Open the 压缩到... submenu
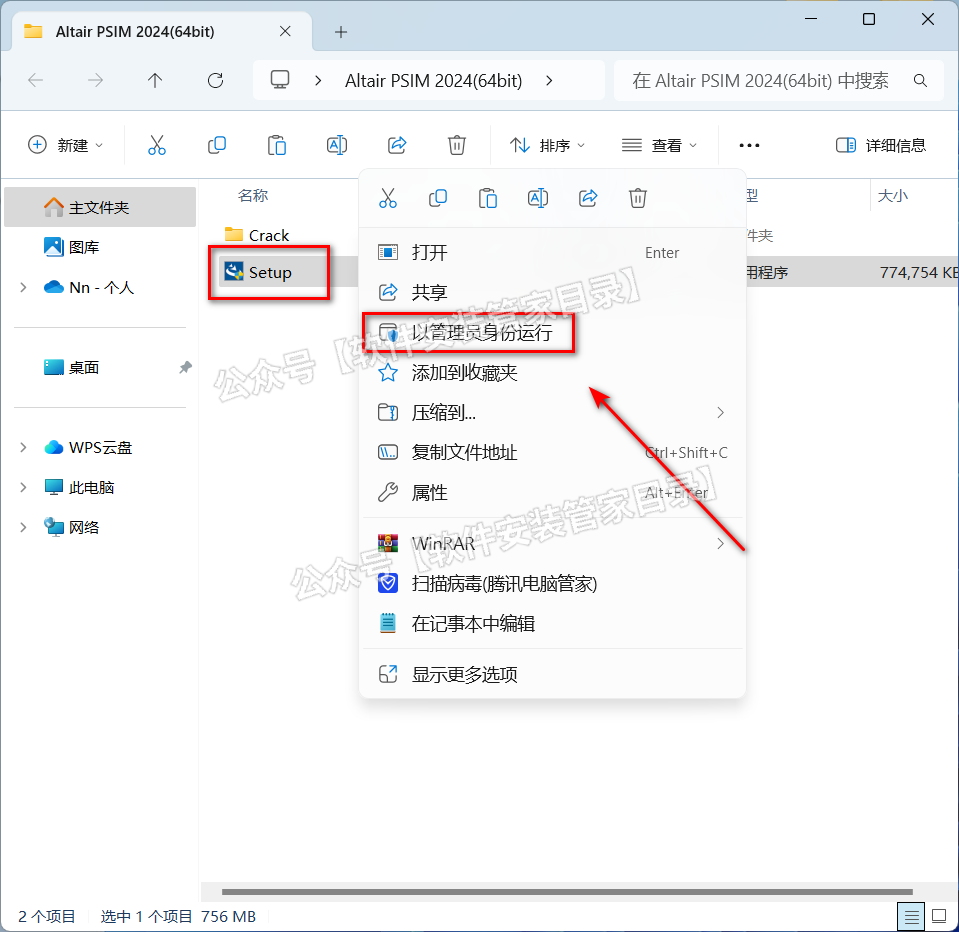959x932 pixels. [552, 413]
